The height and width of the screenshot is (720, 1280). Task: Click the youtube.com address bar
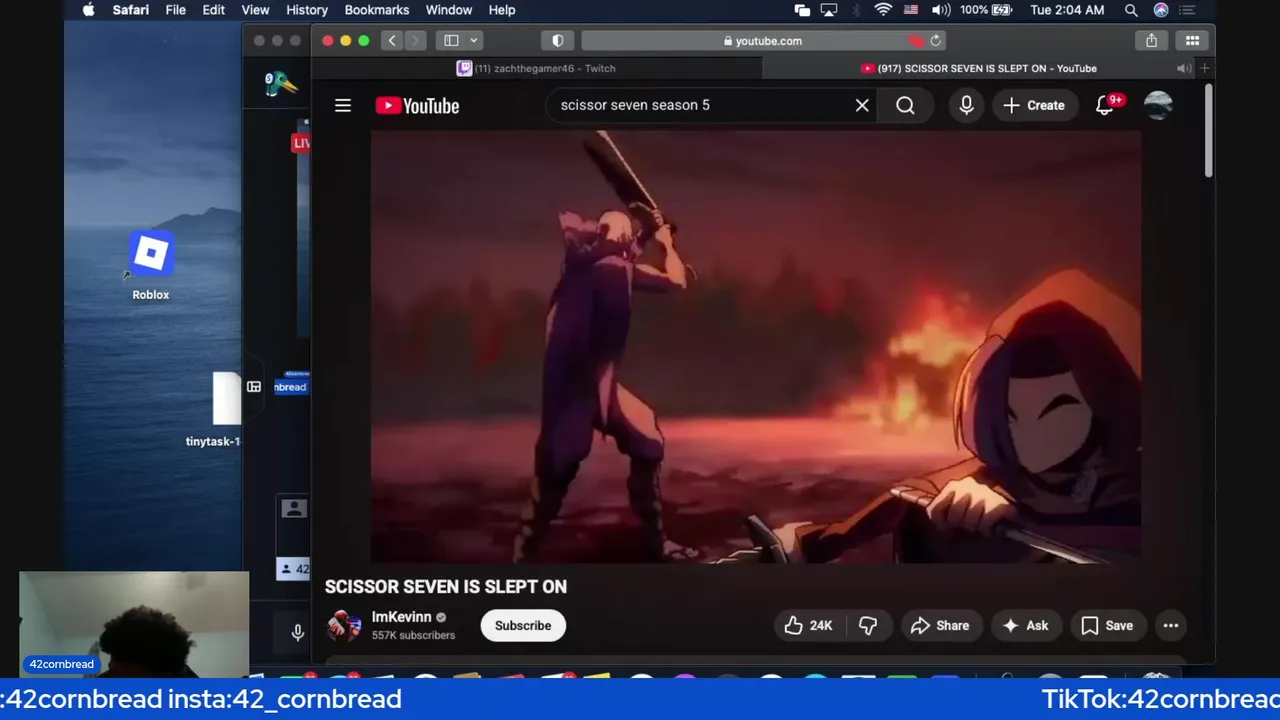click(x=763, y=41)
